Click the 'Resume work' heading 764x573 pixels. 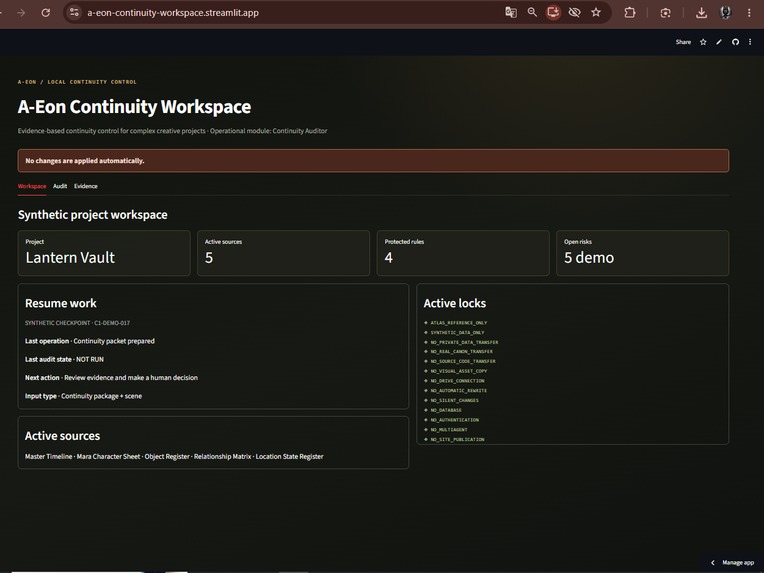(x=61, y=303)
